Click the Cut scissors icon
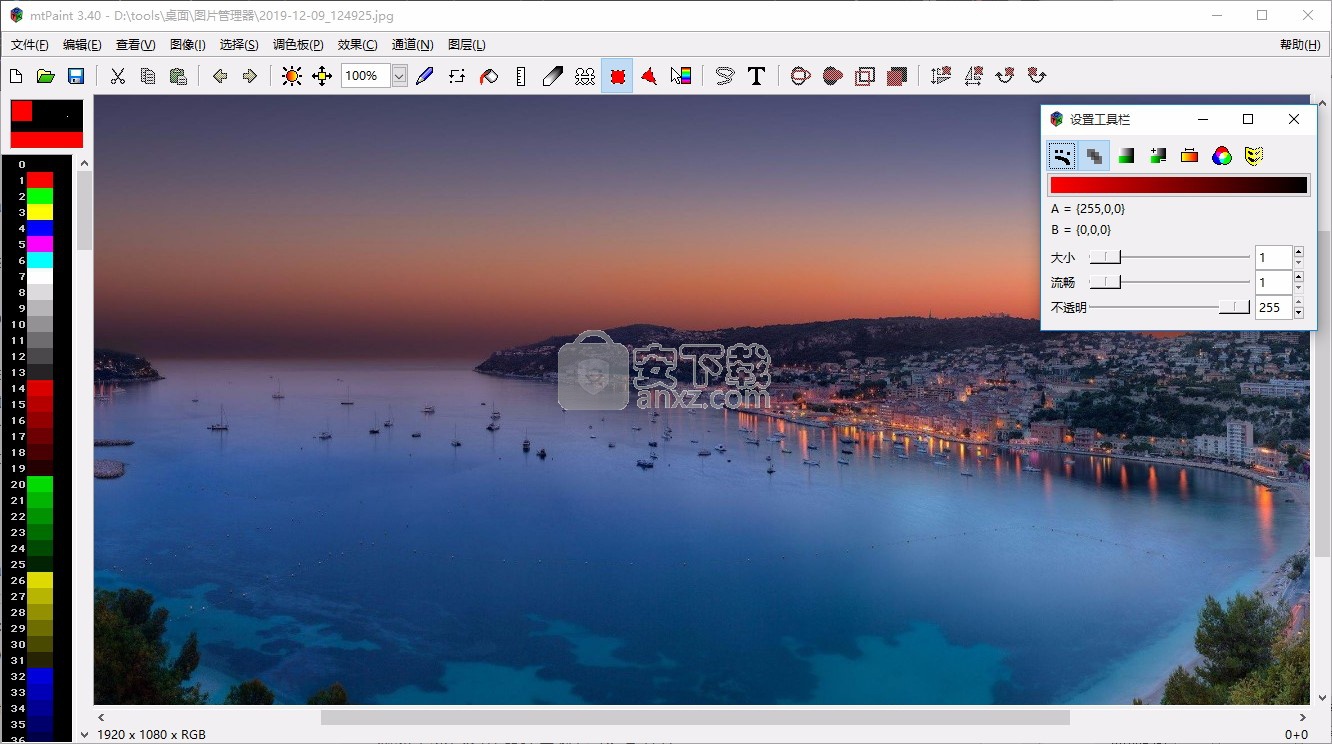1332x744 pixels. click(117, 76)
